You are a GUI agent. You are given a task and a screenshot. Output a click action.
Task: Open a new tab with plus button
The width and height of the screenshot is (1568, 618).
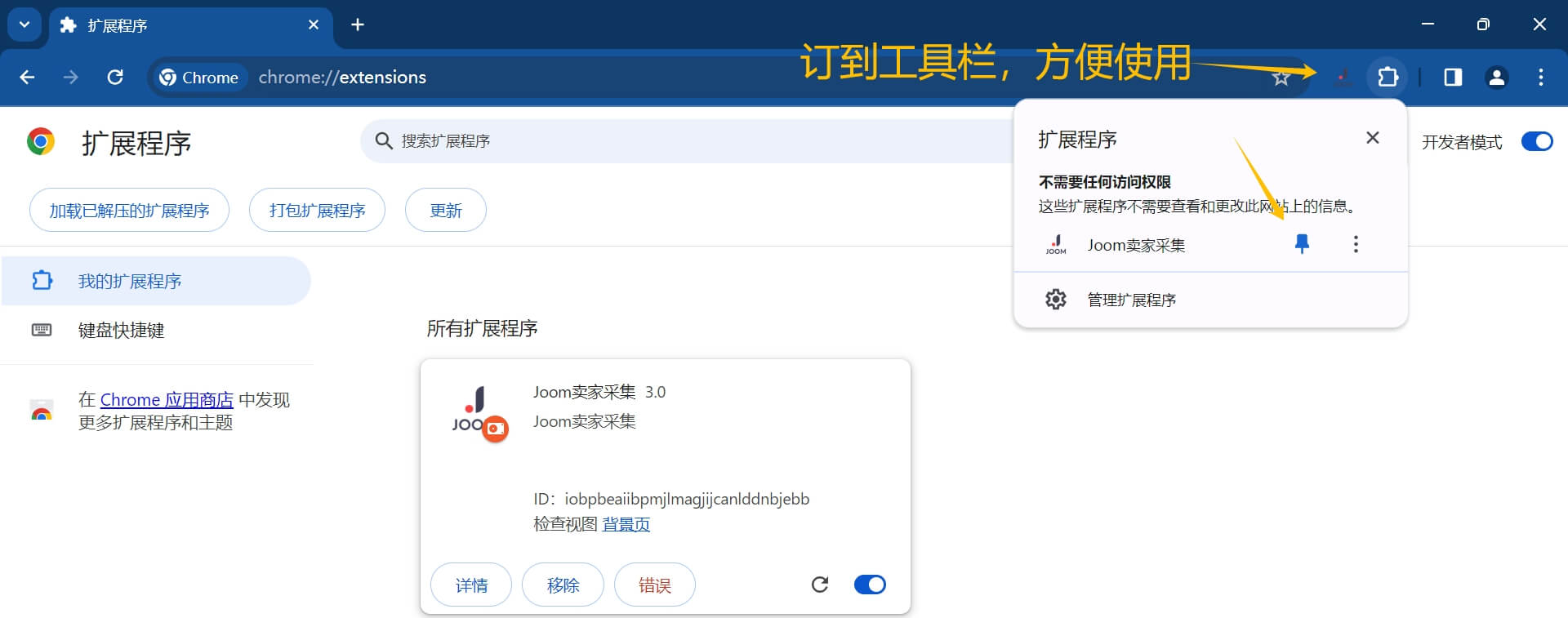pos(358,25)
